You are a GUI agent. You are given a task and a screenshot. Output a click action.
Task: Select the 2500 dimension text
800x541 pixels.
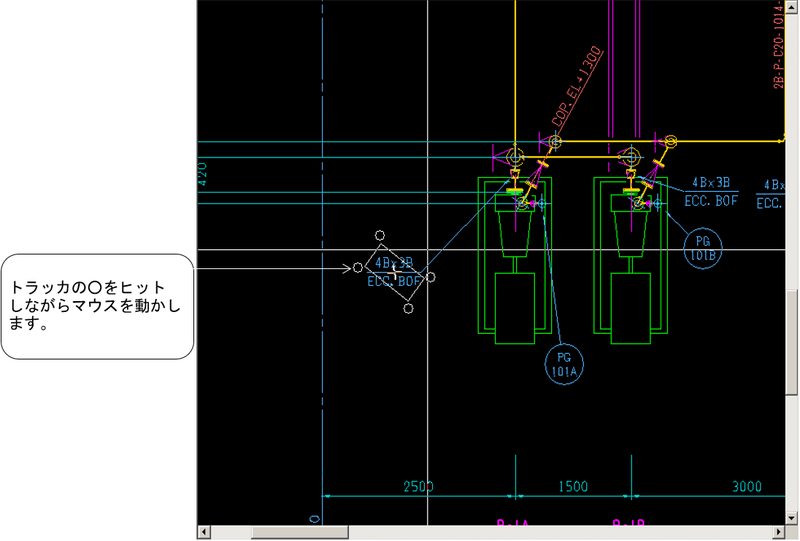(x=418, y=487)
